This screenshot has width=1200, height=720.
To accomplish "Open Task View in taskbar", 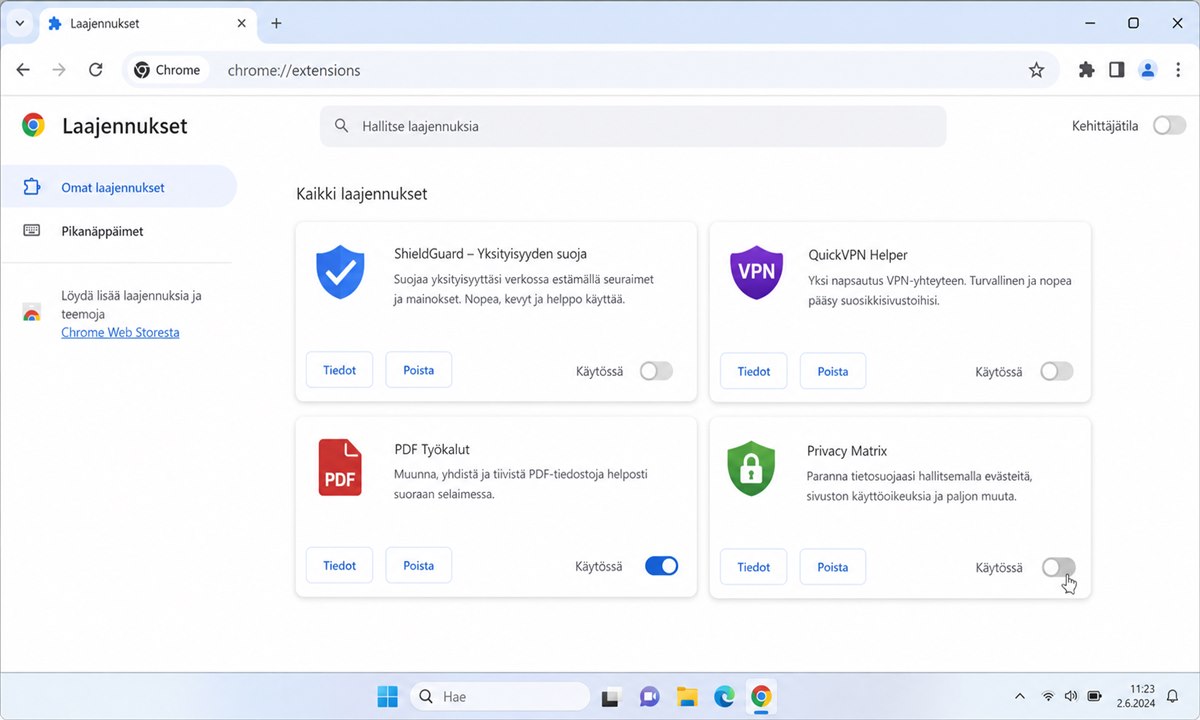I will pyautogui.click(x=612, y=696).
